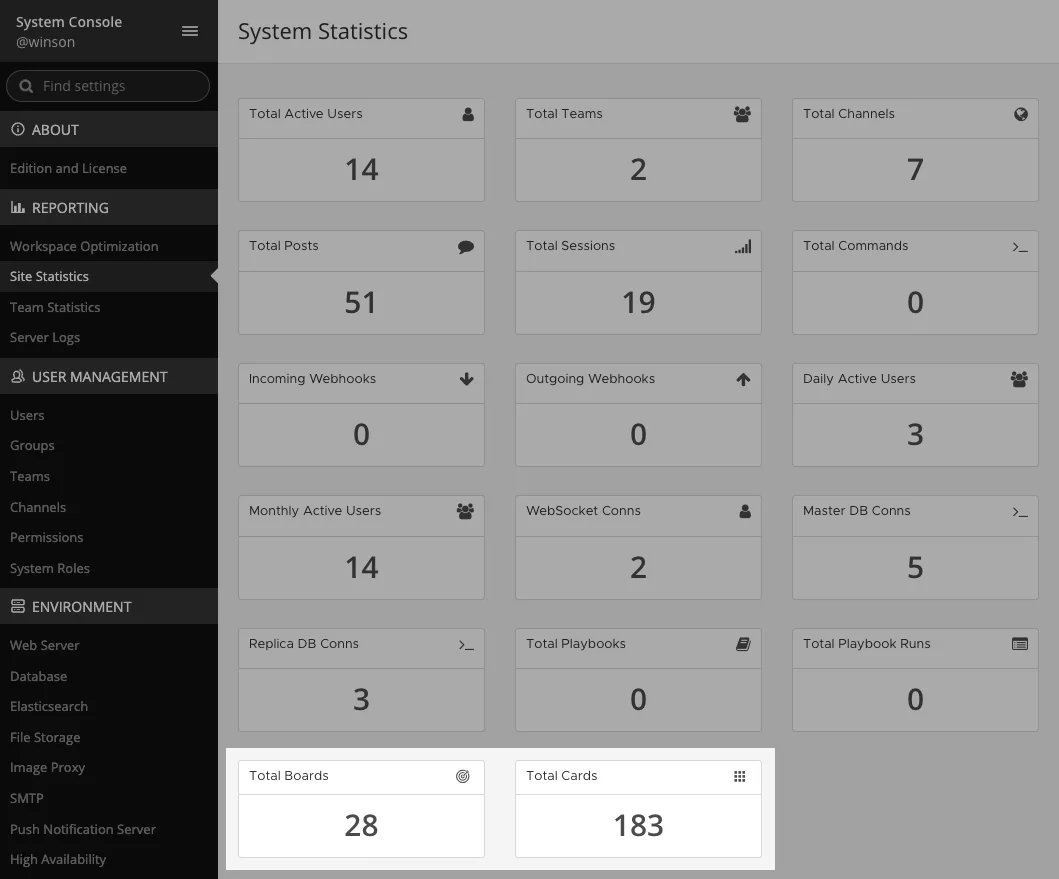
Task: Click the comment bubble icon on Total Posts
Action: pyautogui.click(x=466, y=247)
